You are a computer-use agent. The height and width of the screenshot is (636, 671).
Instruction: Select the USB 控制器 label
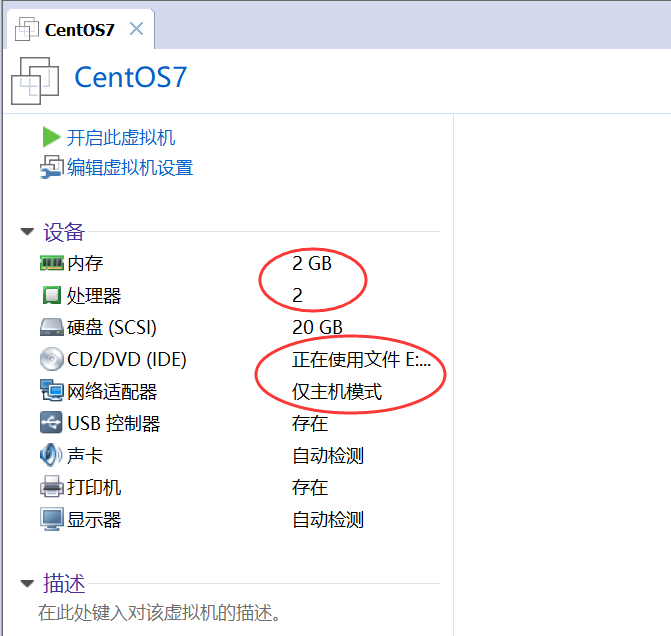[x=114, y=424]
